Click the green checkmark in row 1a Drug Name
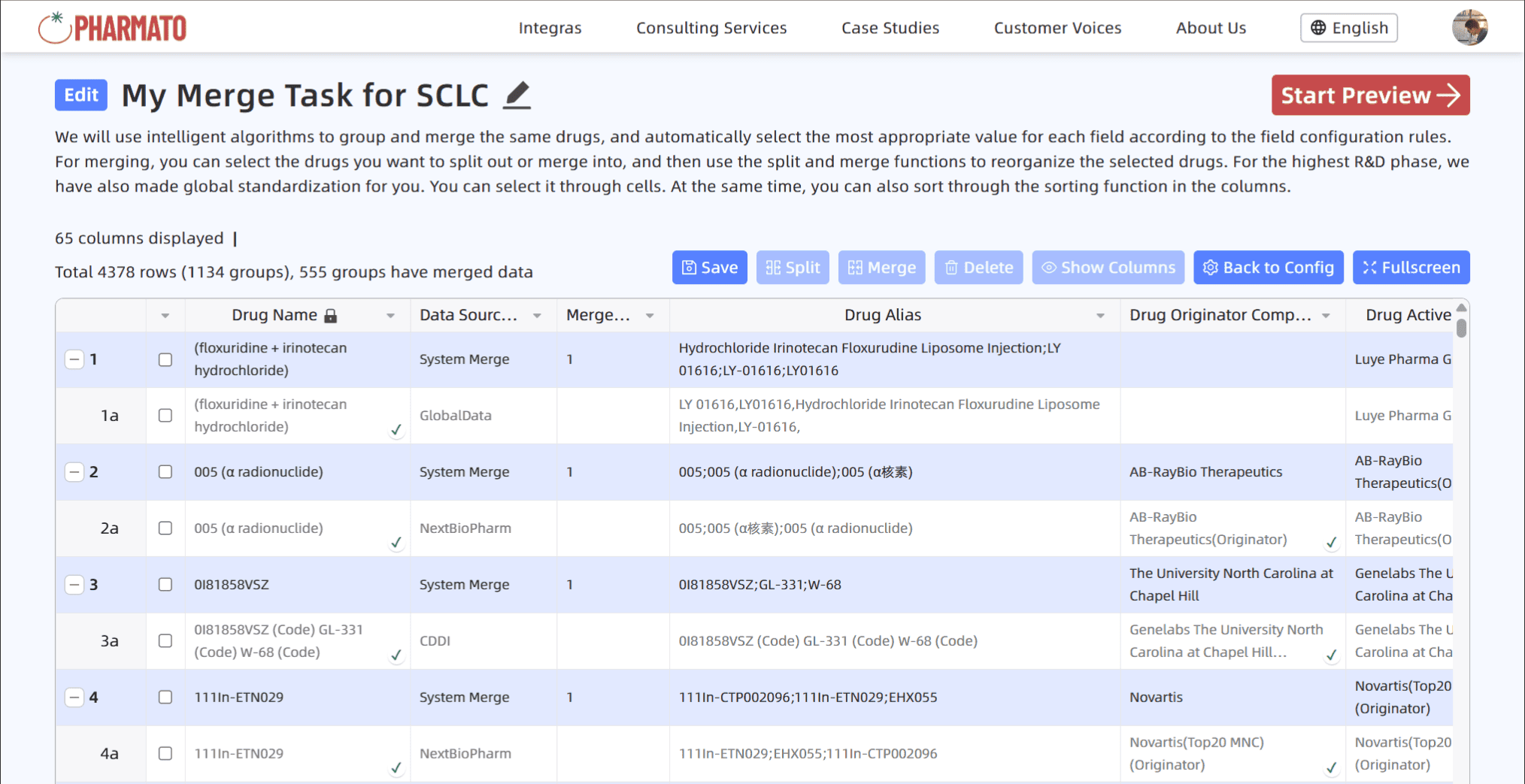 [396, 430]
